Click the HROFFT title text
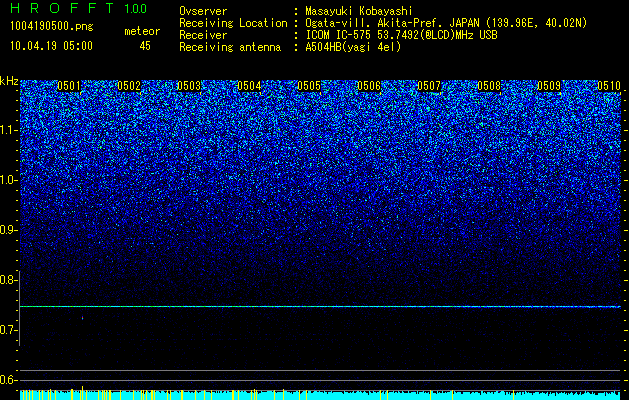The height and width of the screenshot is (400, 629). pos(62,8)
